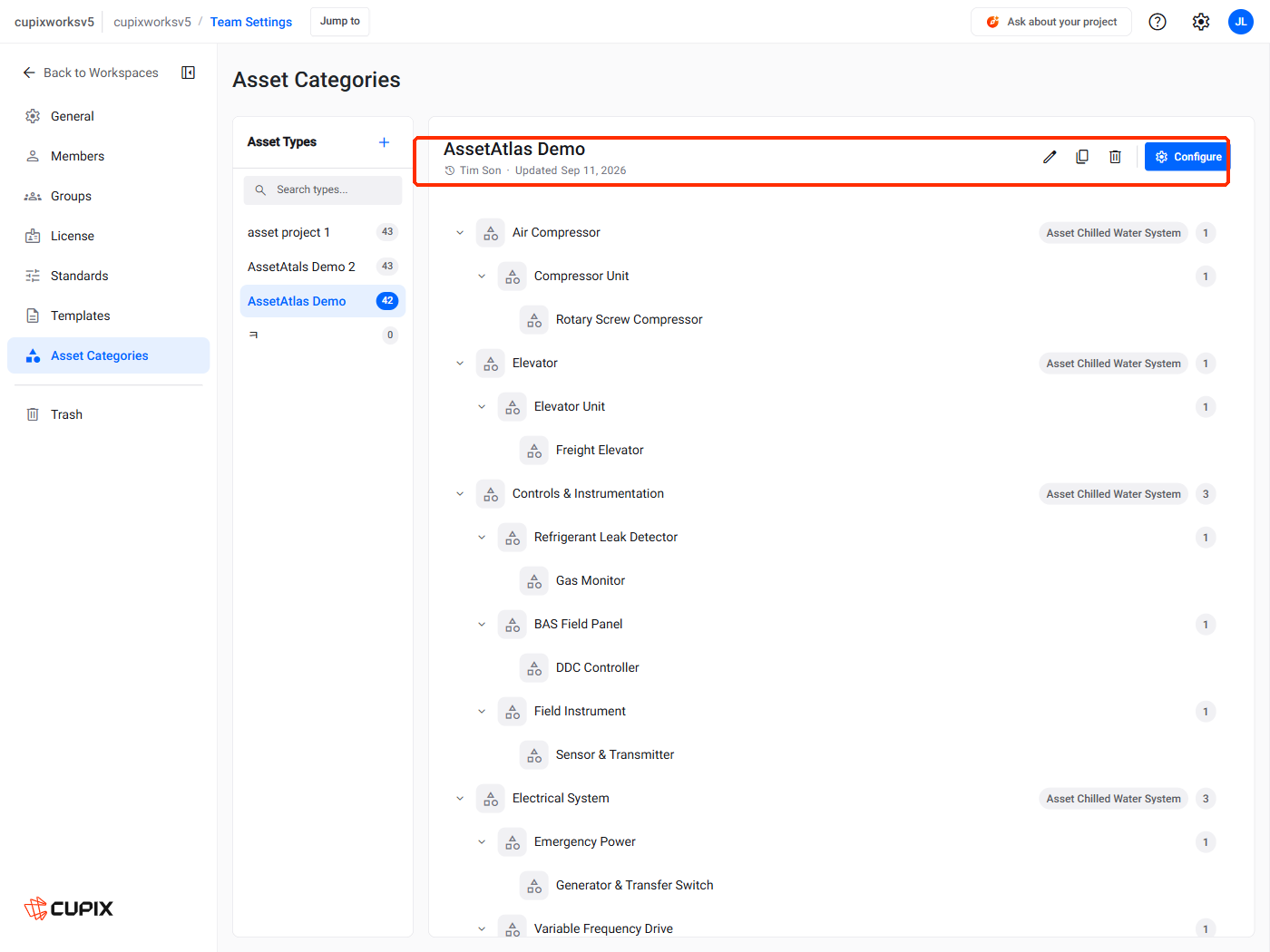Click Asset Chilled Water System tag on Air Compressor
Viewport: 1270px width, 952px height.
click(1114, 233)
